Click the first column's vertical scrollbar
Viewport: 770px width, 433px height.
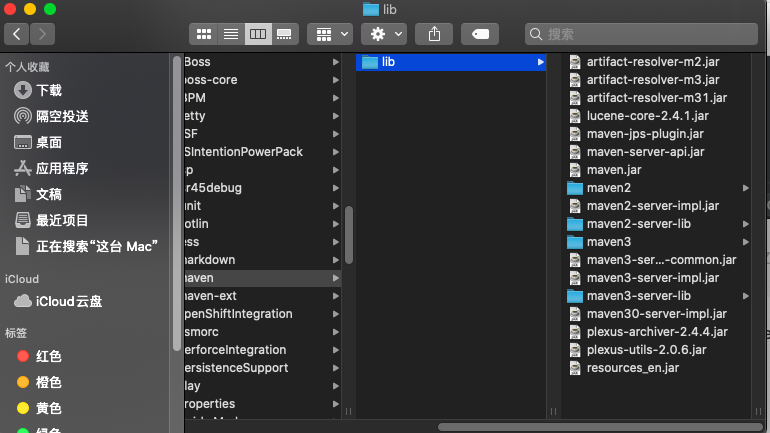pos(349,235)
